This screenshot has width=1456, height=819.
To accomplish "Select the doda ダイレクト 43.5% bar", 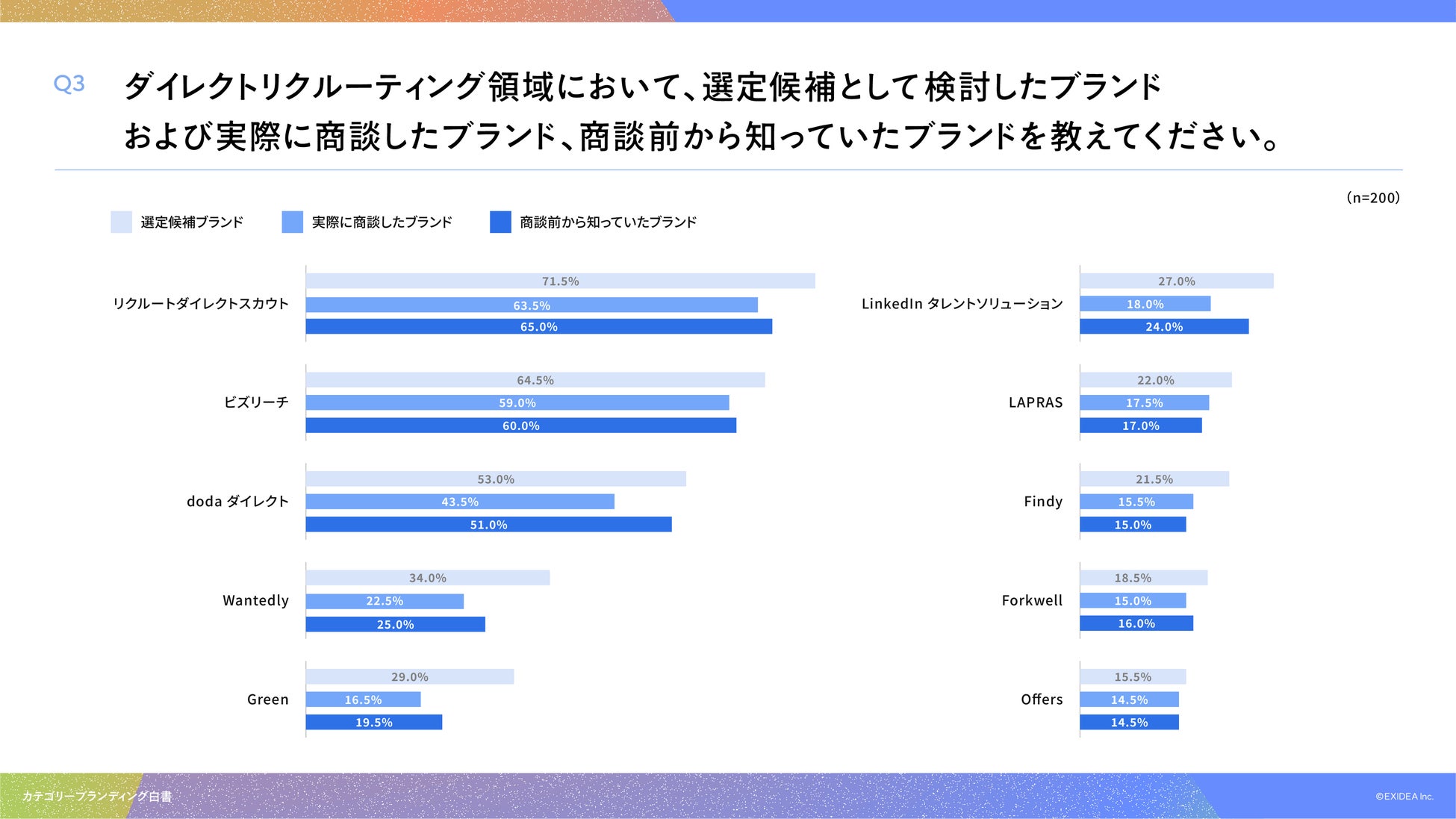I will tap(459, 502).
